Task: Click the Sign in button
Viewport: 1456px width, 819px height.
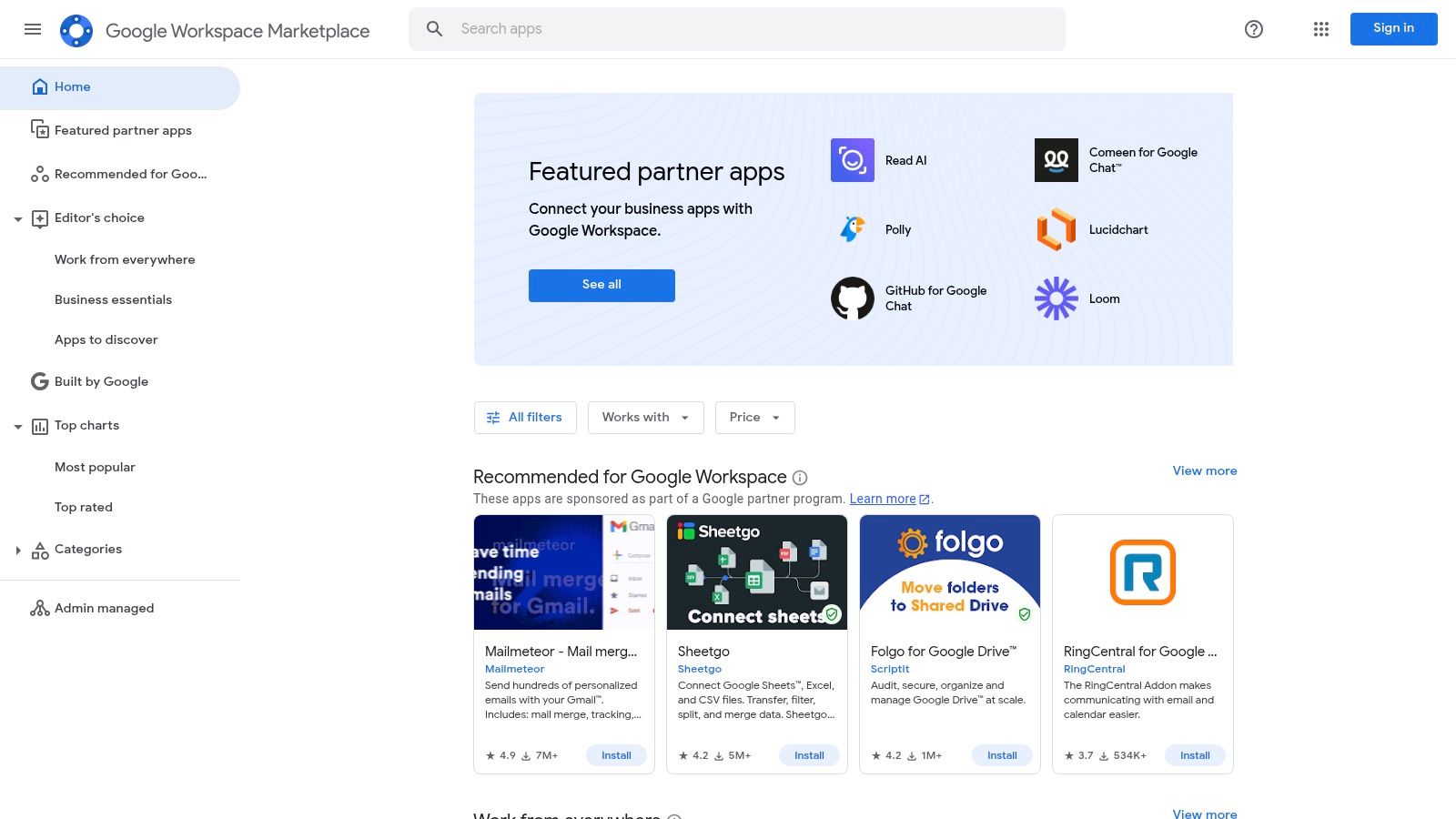Action: [x=1393, y=28]
